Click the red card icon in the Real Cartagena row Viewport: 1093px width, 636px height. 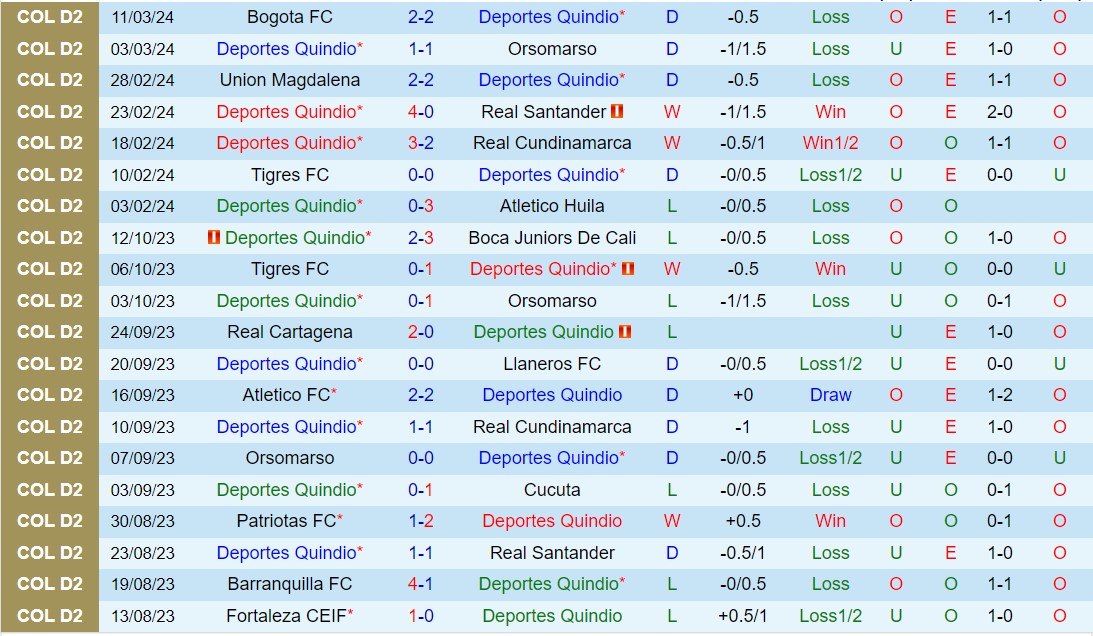(625, 332)
